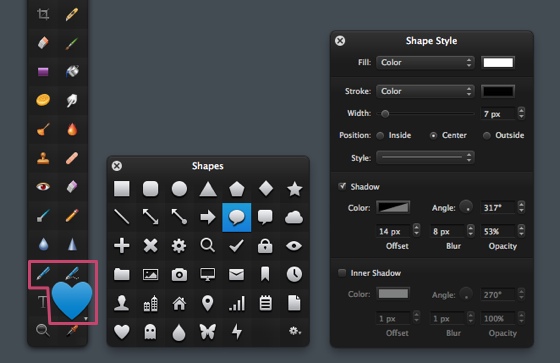Select the Eraser tool in the tools palette
Image resolution: width=560 pixels, height=363 pixels.
[43, 43]
